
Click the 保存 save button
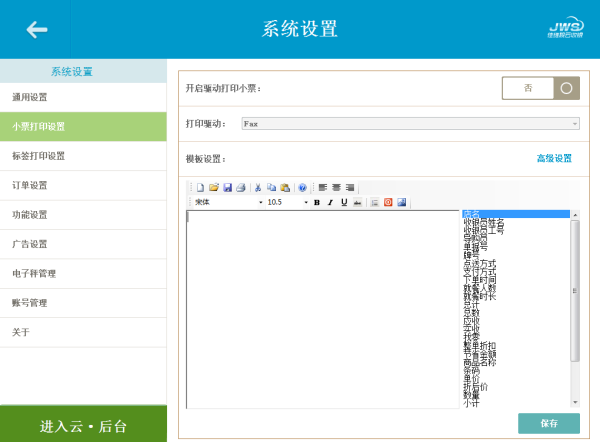point(548,423)
